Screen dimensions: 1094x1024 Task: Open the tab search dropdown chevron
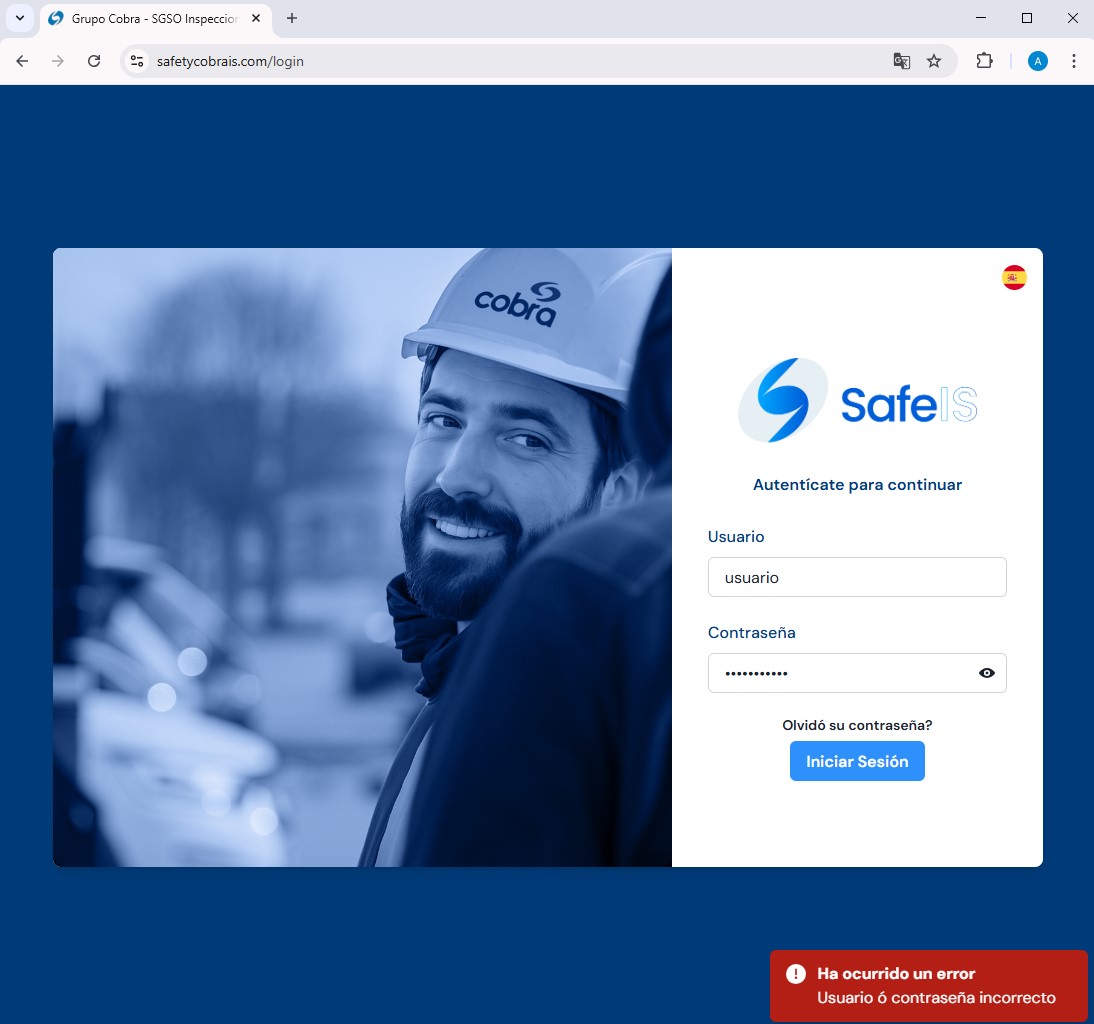tap(20, 18)
